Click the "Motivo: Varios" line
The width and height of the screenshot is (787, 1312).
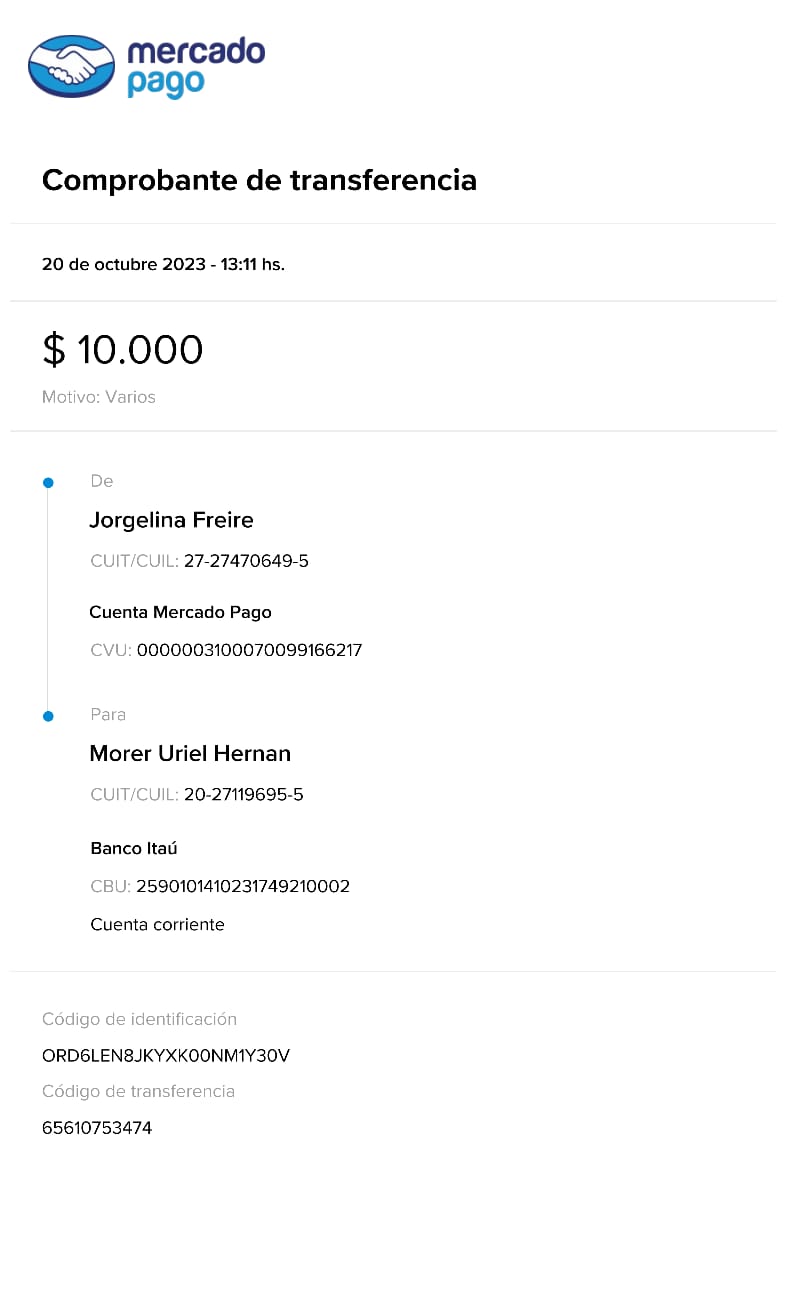click(99, 397)
